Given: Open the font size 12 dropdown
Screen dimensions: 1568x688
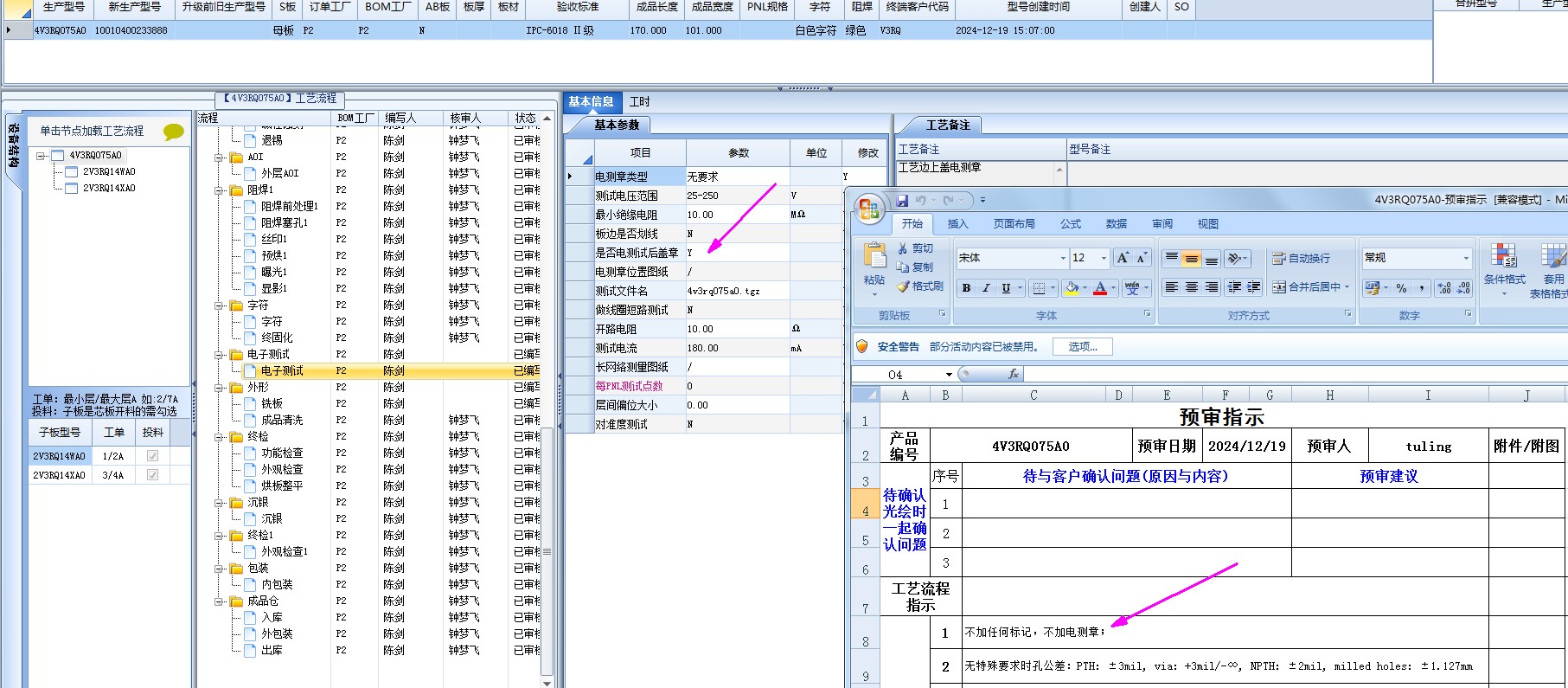Looking at the screenshot, I should pyautogui.click(x=1103, y=258).
